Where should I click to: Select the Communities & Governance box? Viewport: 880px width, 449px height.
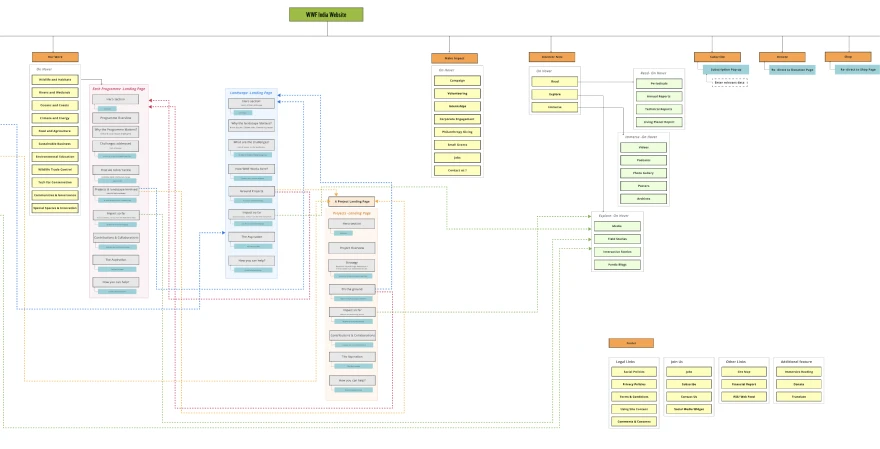coord(55,195)
